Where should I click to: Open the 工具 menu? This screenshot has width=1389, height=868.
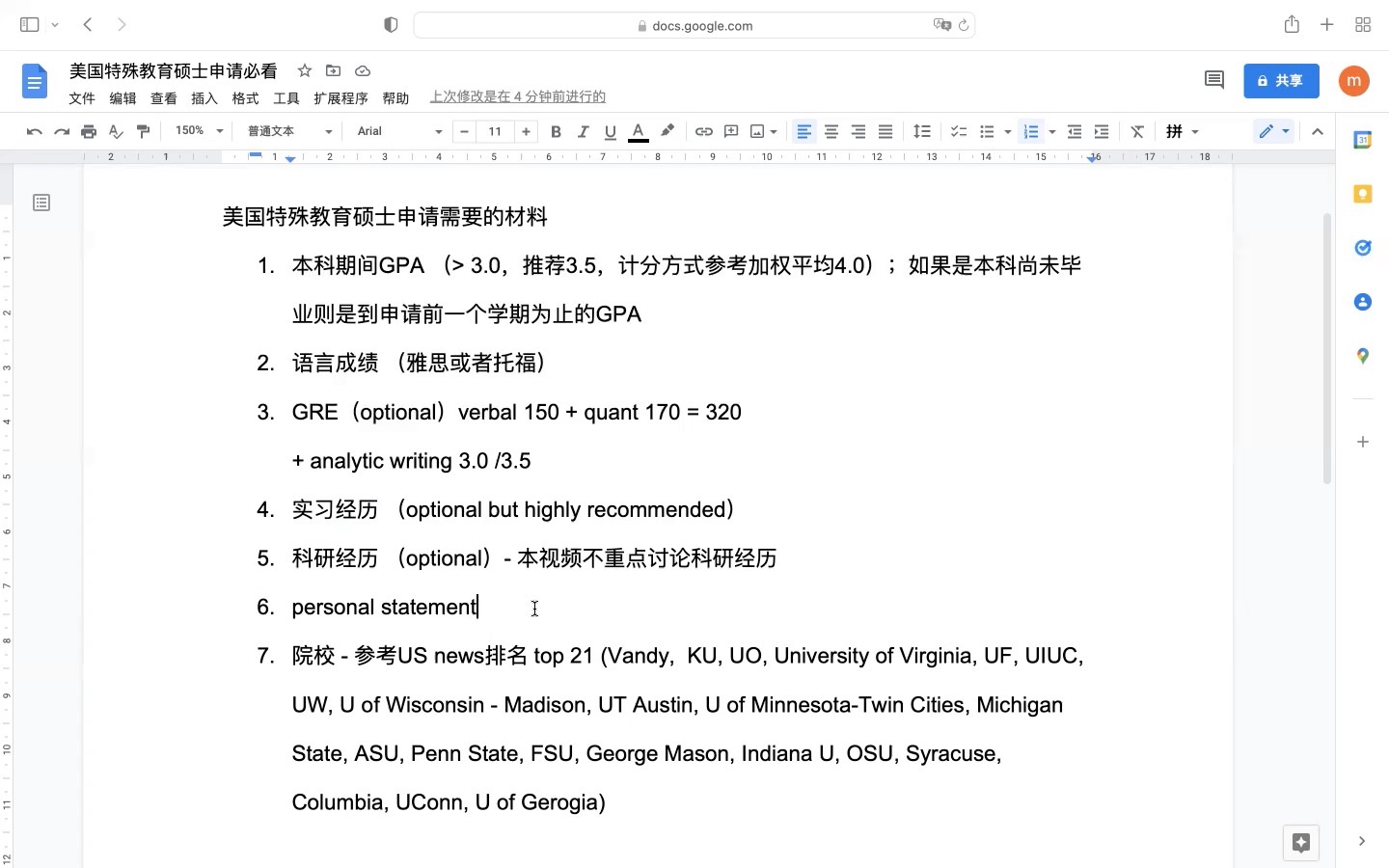286,98
